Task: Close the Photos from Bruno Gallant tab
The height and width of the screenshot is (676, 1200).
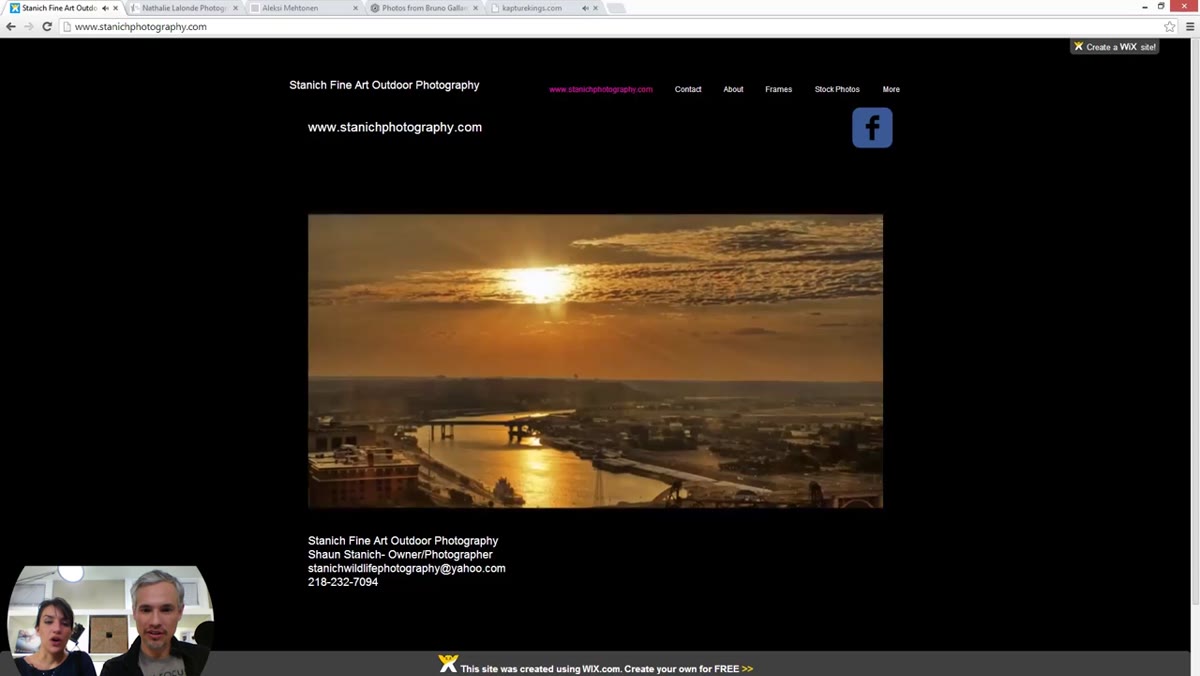Action: [476, 8]
